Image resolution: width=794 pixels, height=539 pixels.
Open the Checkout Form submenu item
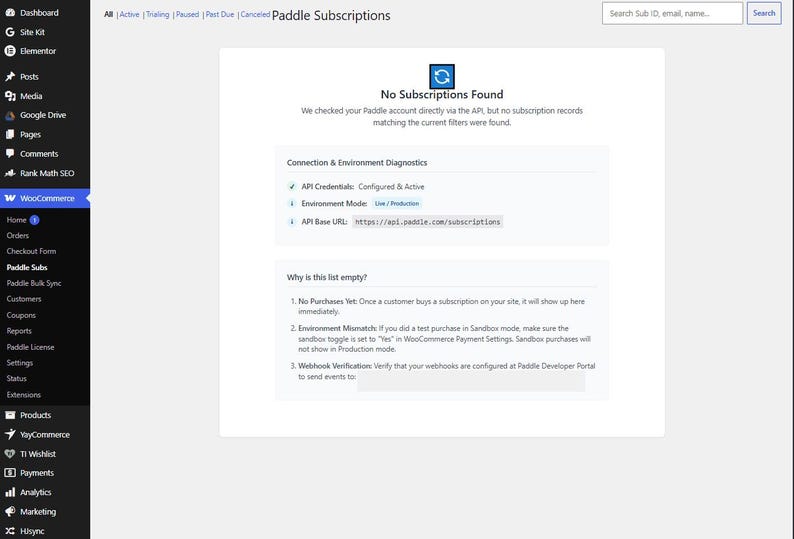(x=31, y=251)
